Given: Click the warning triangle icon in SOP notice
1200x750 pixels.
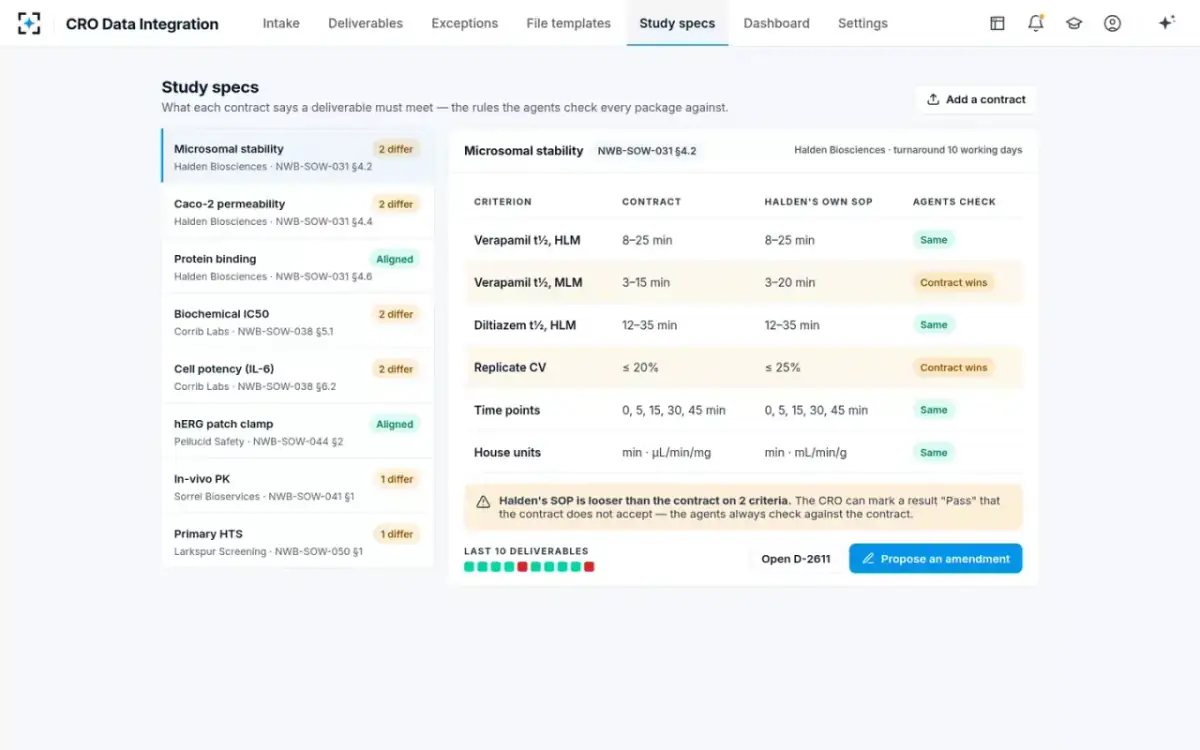Looking at the screenshot, I should (483, 501).
